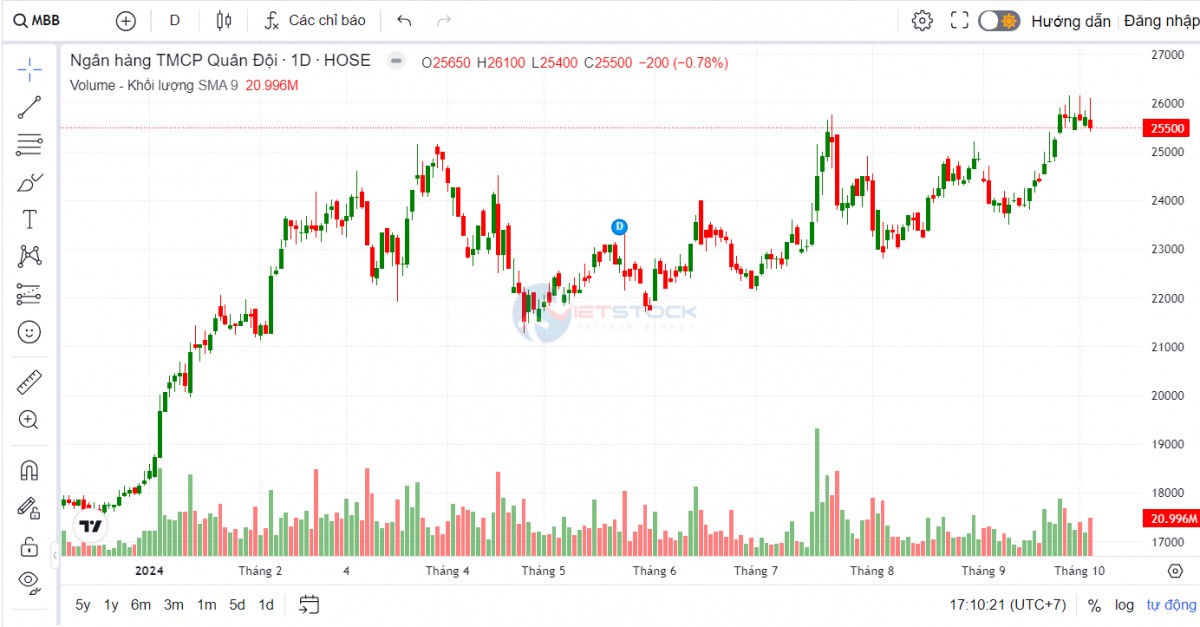Open the candlestick chart type dropdown
The height and width of the screenshot is (627, 1200).
click(223, 20)
